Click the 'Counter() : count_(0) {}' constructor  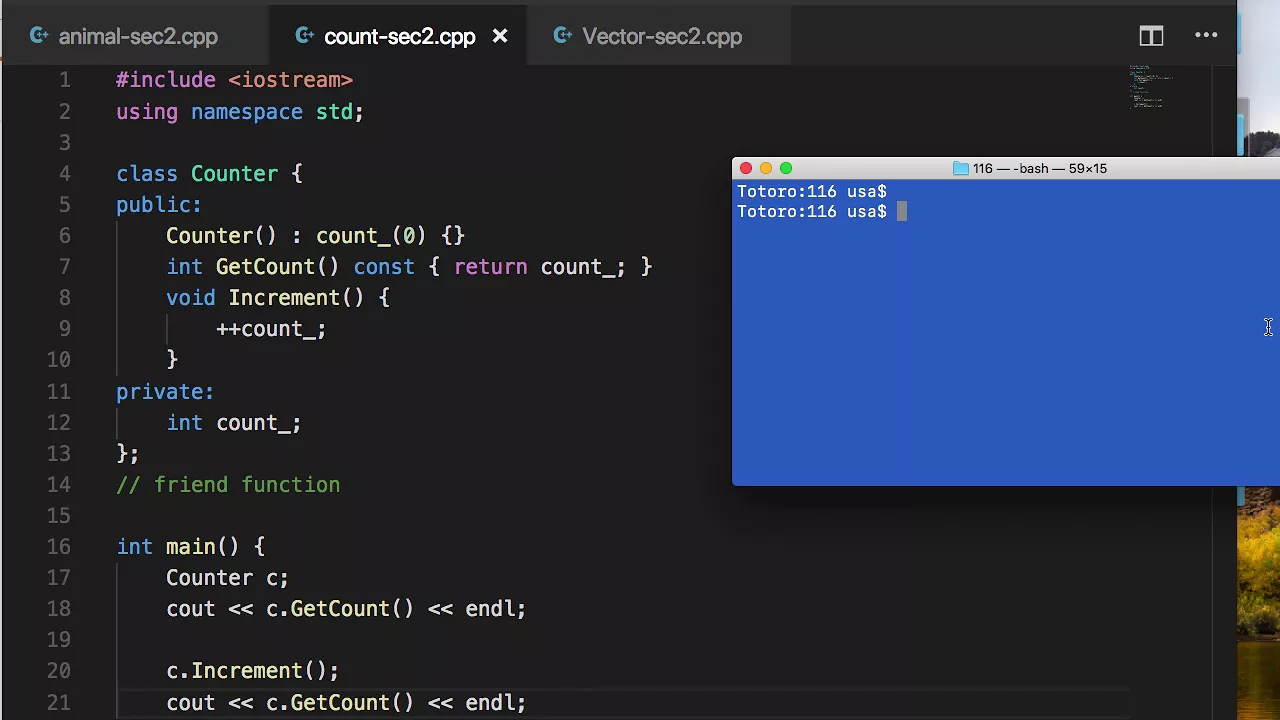point(315,236)
